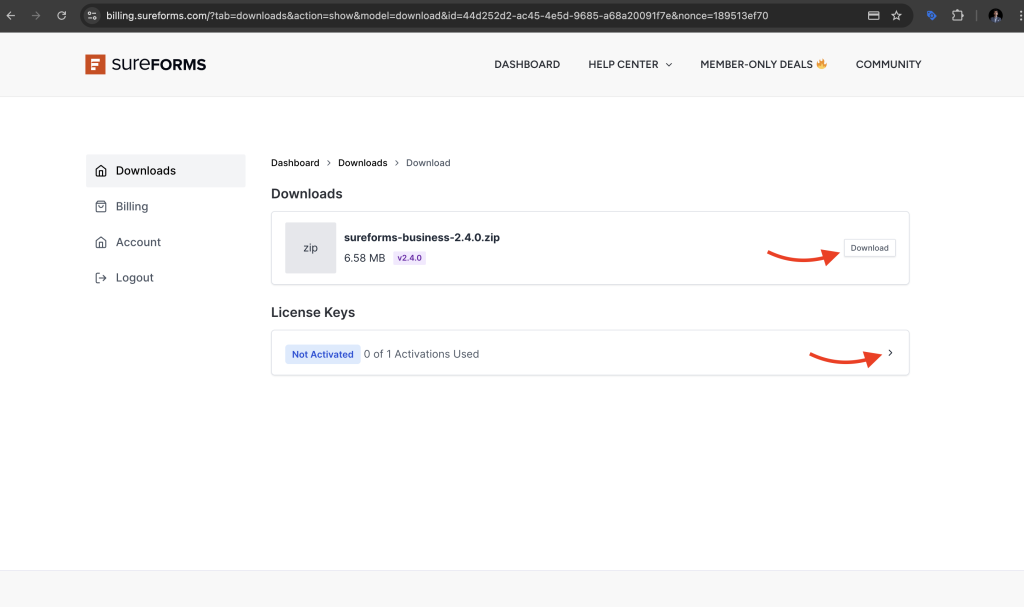Click the SureForms logo
1024x607 pixels.
(146, 64)
